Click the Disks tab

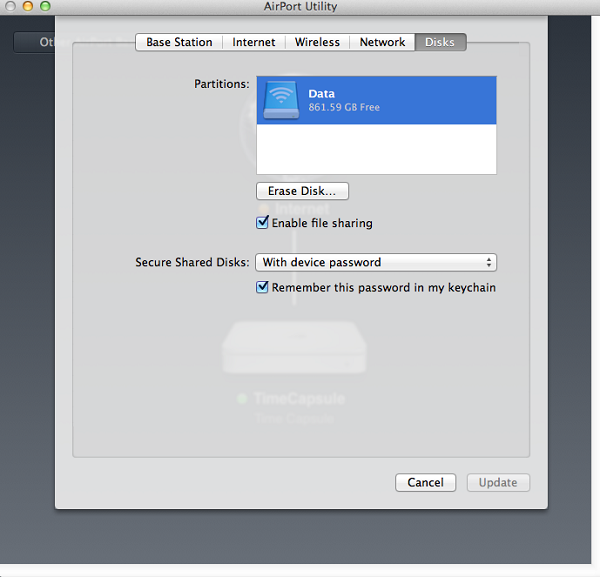tap(440, 42)
